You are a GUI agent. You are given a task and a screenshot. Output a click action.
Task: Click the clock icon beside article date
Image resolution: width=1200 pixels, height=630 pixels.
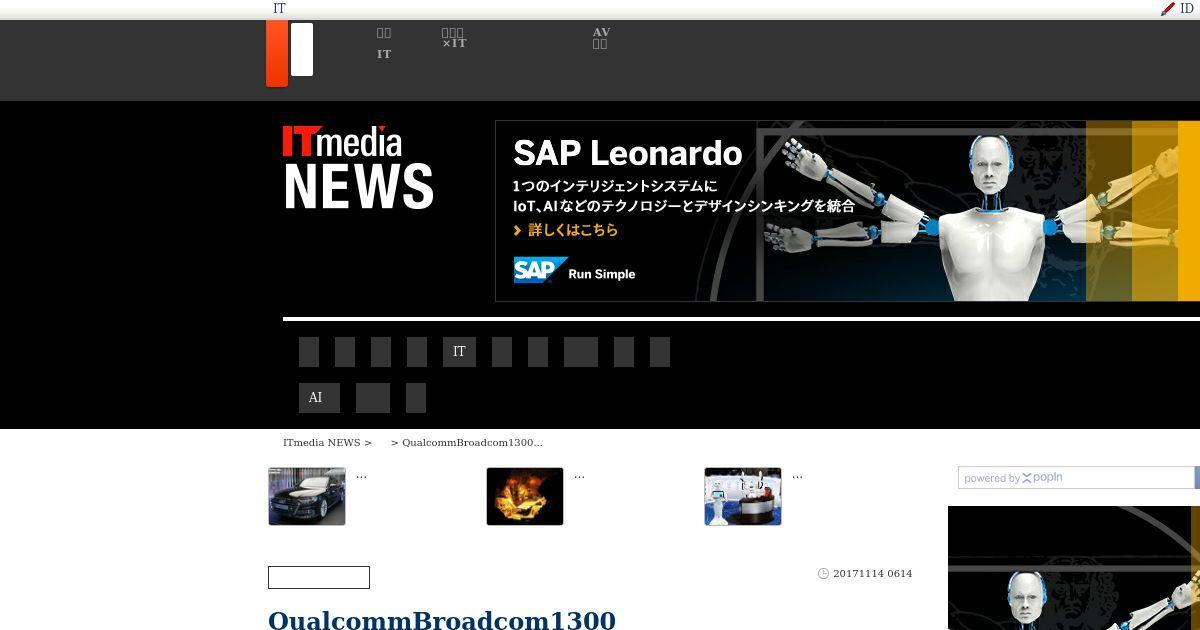tap(823, 574)
